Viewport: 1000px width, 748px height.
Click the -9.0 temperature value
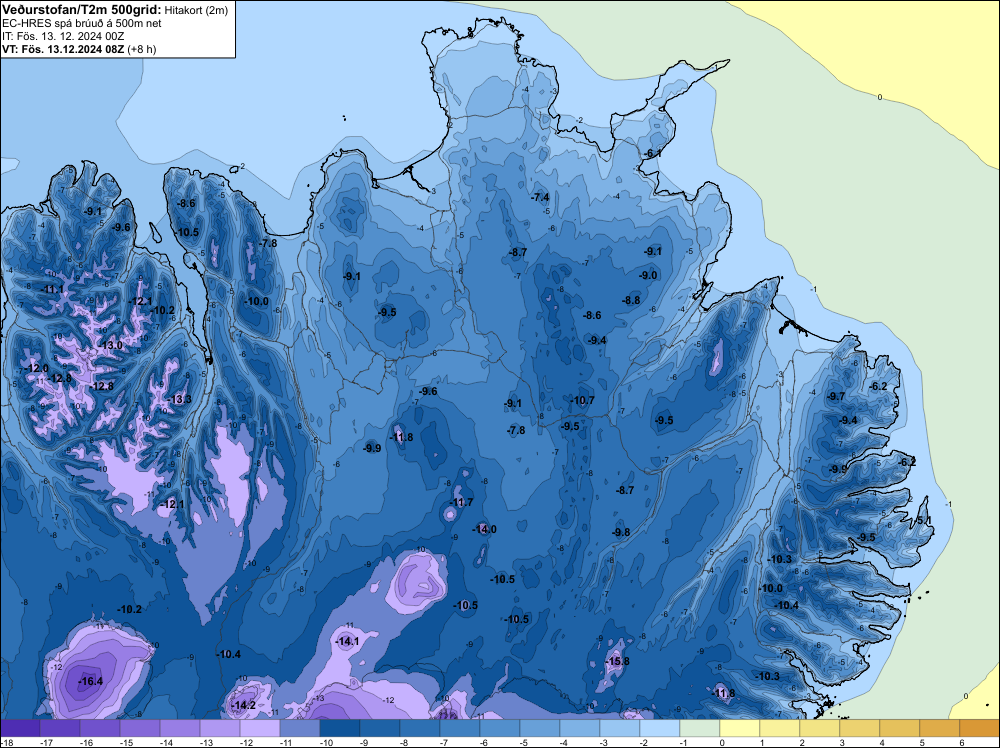649,275
